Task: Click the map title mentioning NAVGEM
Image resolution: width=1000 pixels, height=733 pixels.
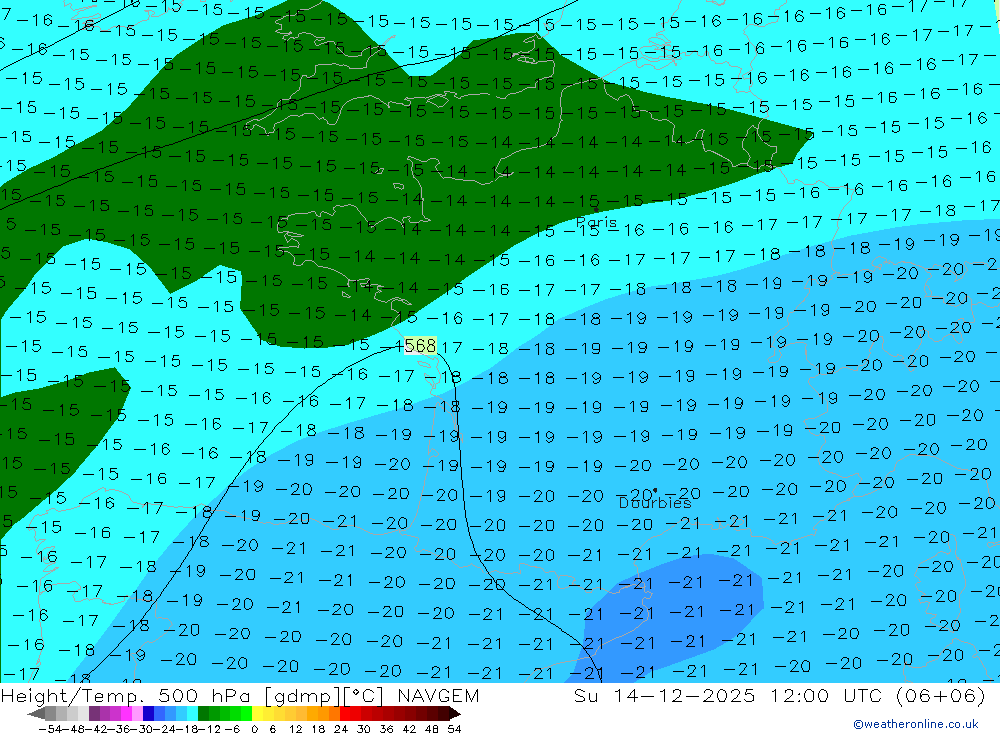Action: click(240, 695)
